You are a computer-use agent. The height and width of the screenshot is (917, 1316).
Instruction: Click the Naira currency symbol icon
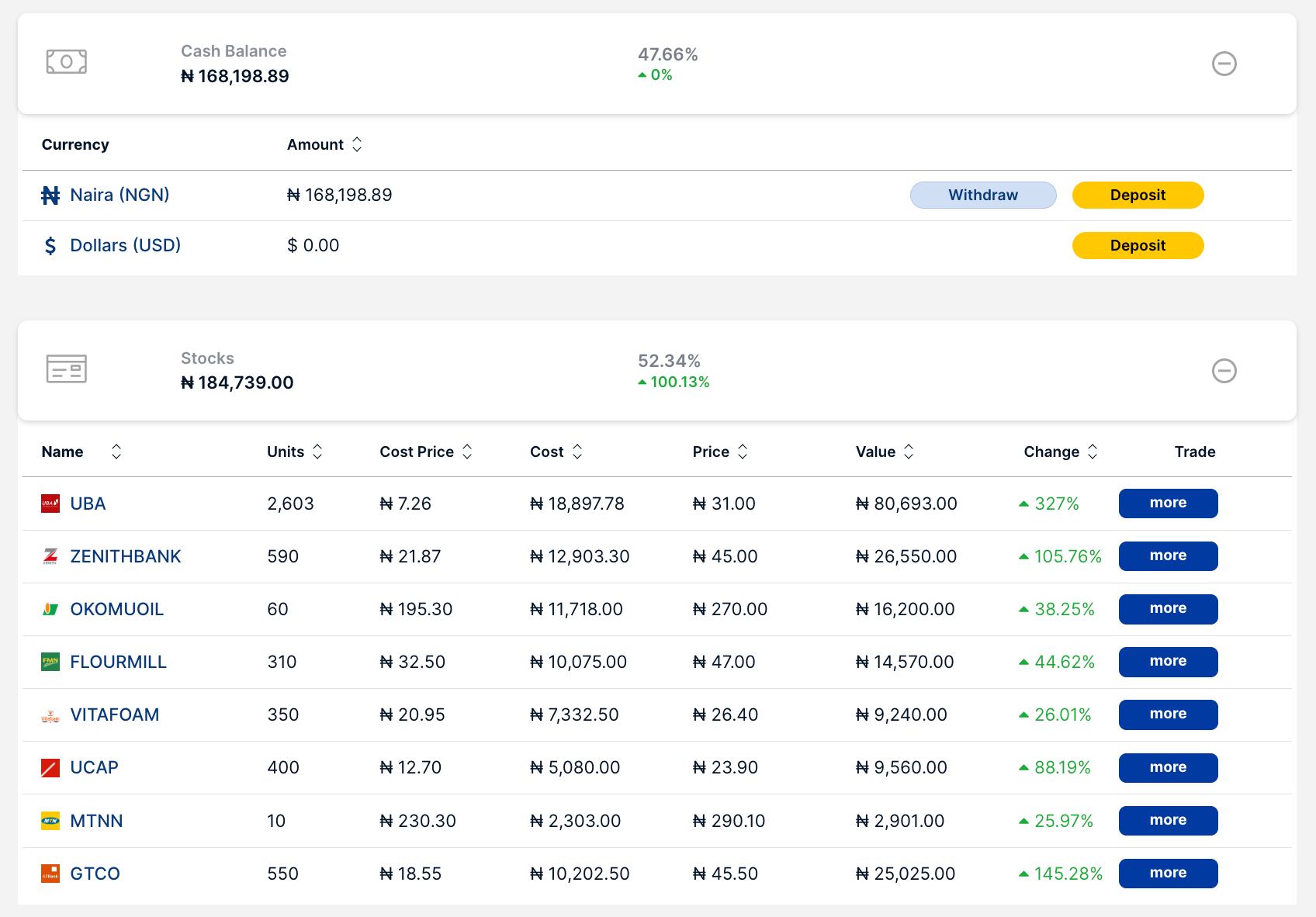pyautogui.click(x=50, y=196)
